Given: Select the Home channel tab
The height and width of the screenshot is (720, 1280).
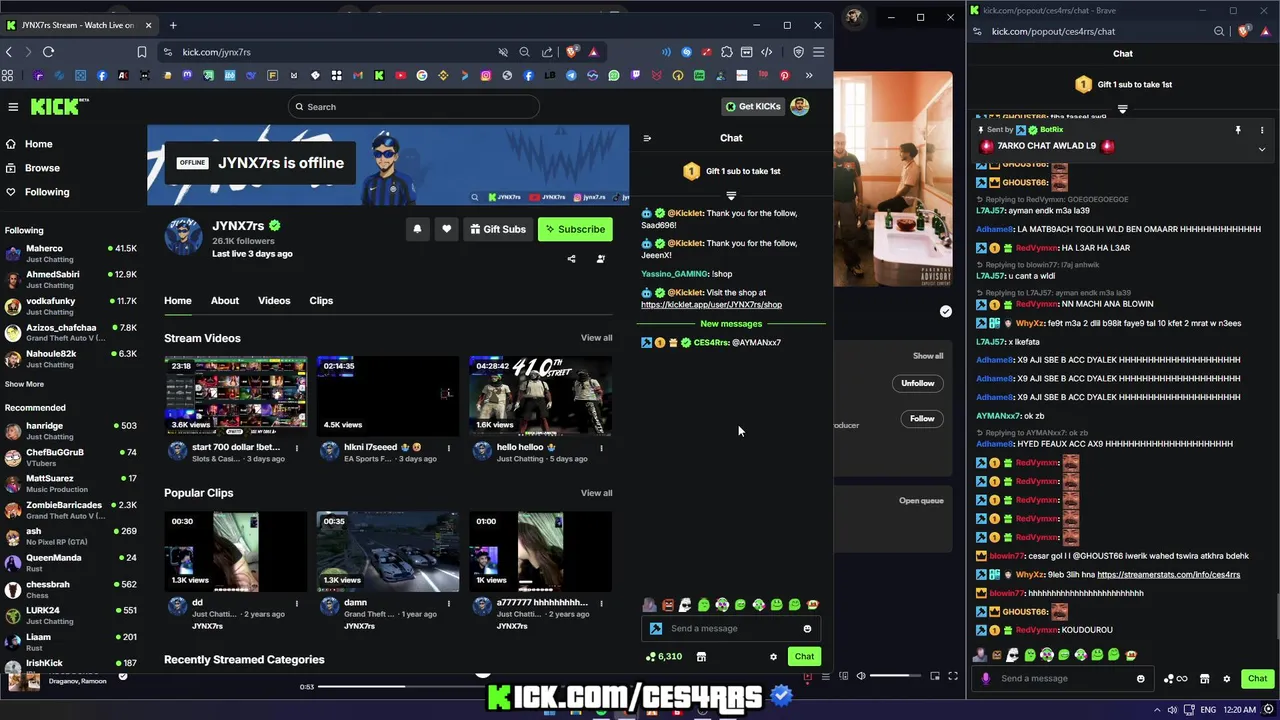Looking at the screenshot, I should pyautogui.click(x=178, y=301).
